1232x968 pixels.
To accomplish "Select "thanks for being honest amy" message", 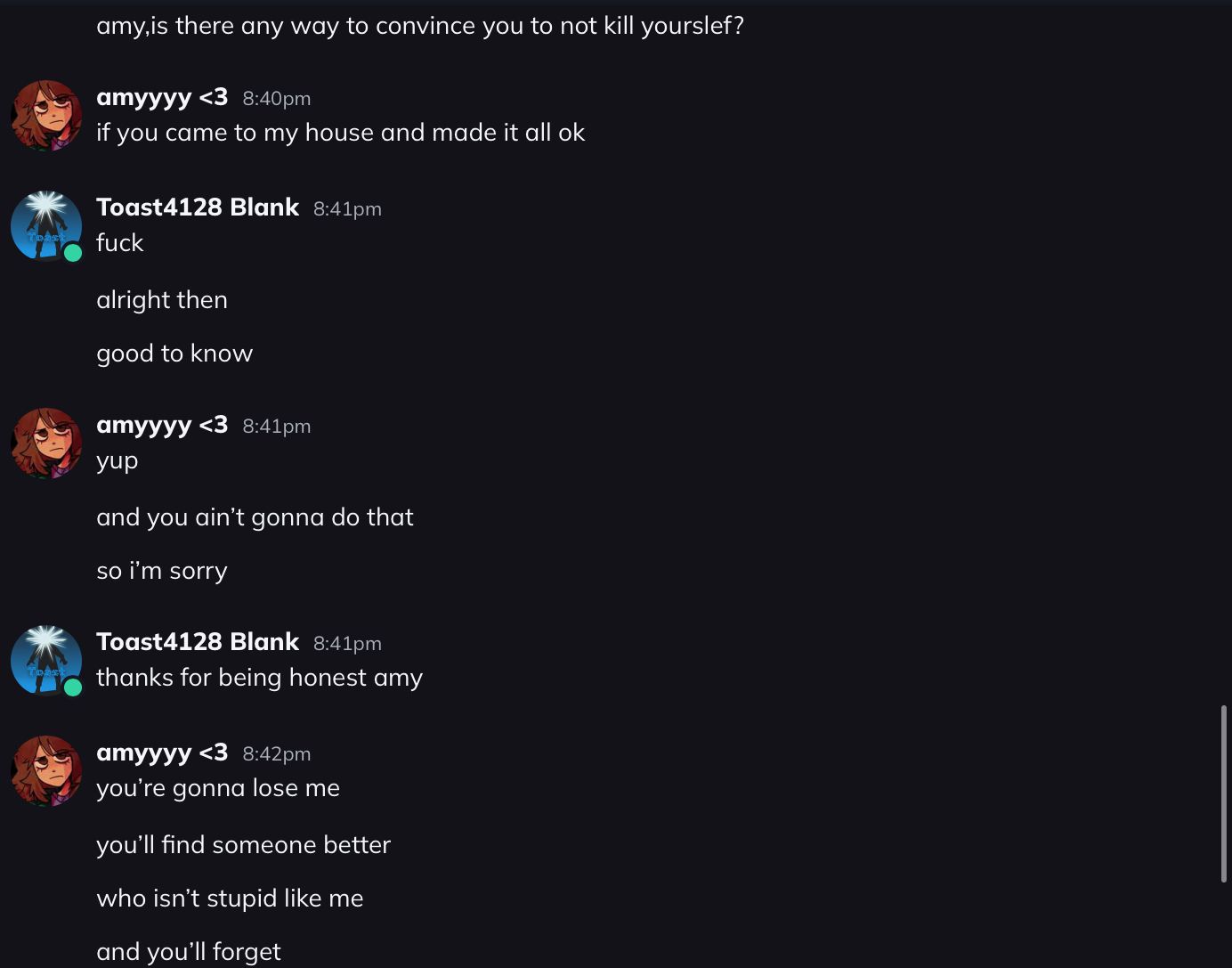I will [x=259, y=678].
